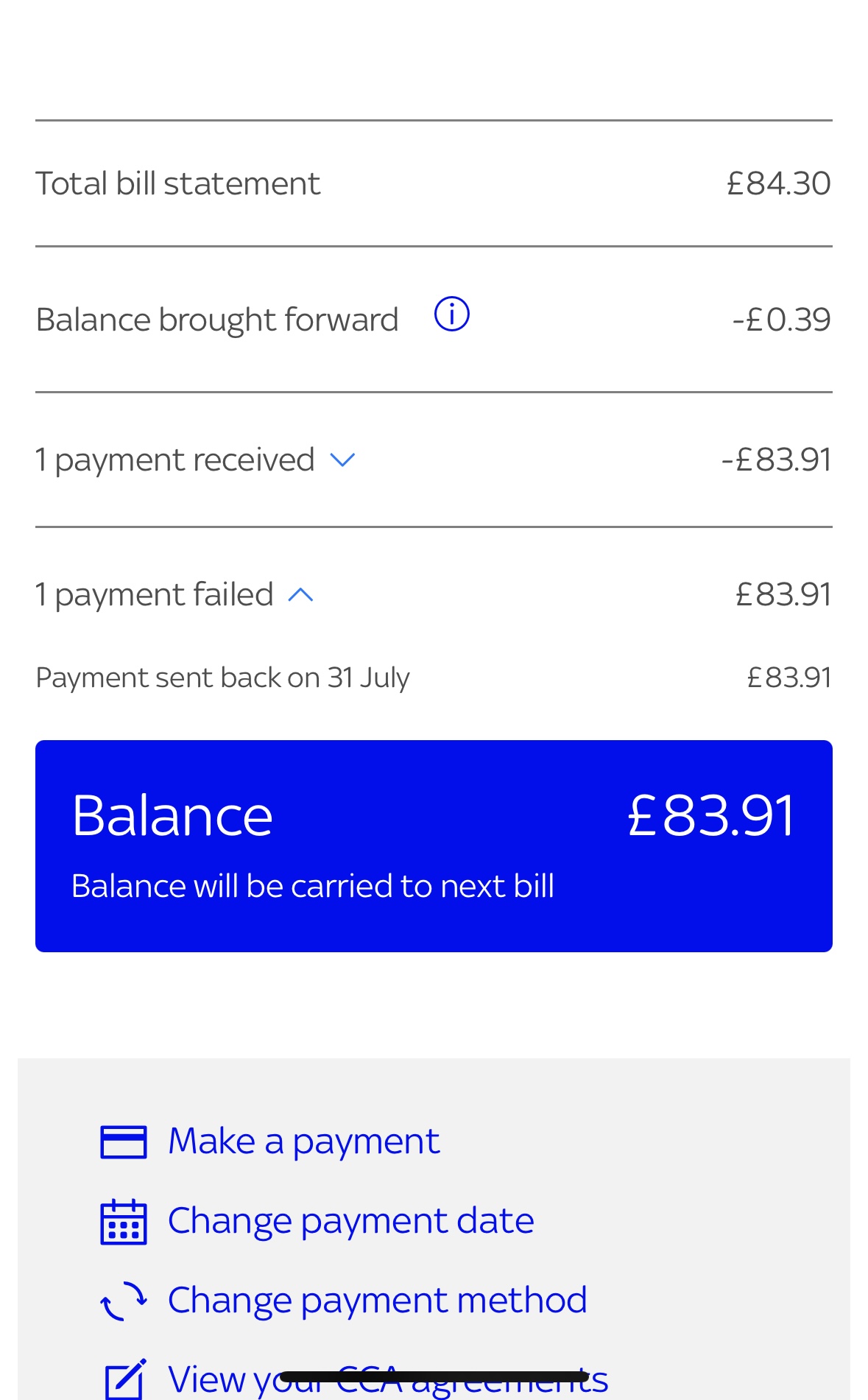This screenshot has height=1400, width=868.
Task: Open the Make a payment link
Action: (x=303, y=1142)
